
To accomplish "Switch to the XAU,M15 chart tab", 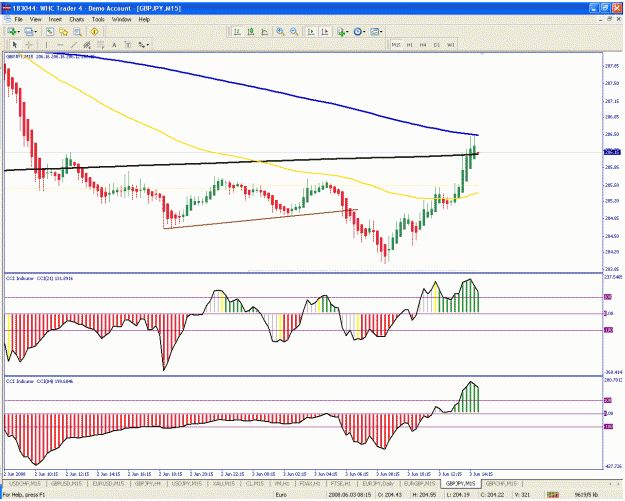I will [223, 484].
